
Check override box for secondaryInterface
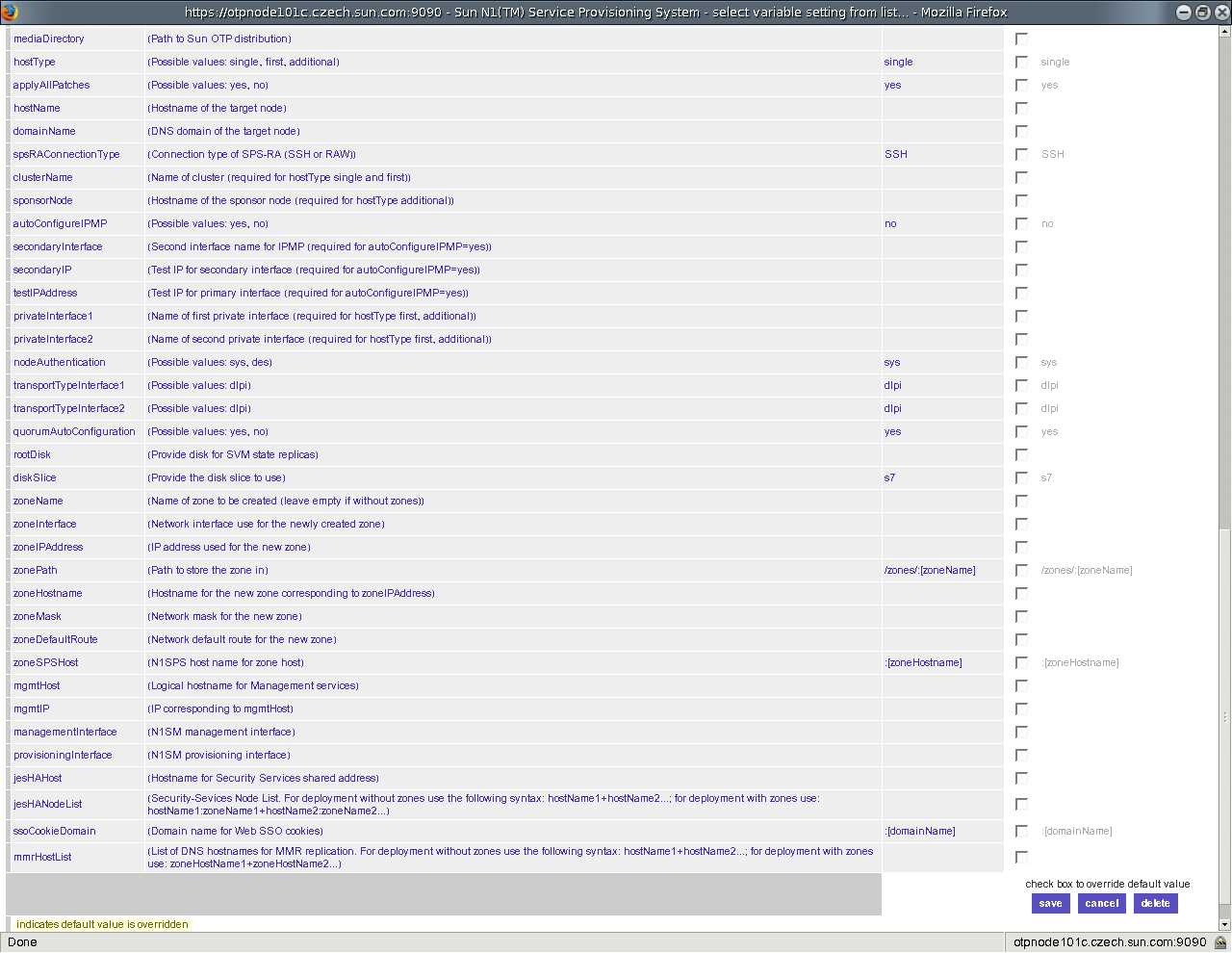point(1021,246)
